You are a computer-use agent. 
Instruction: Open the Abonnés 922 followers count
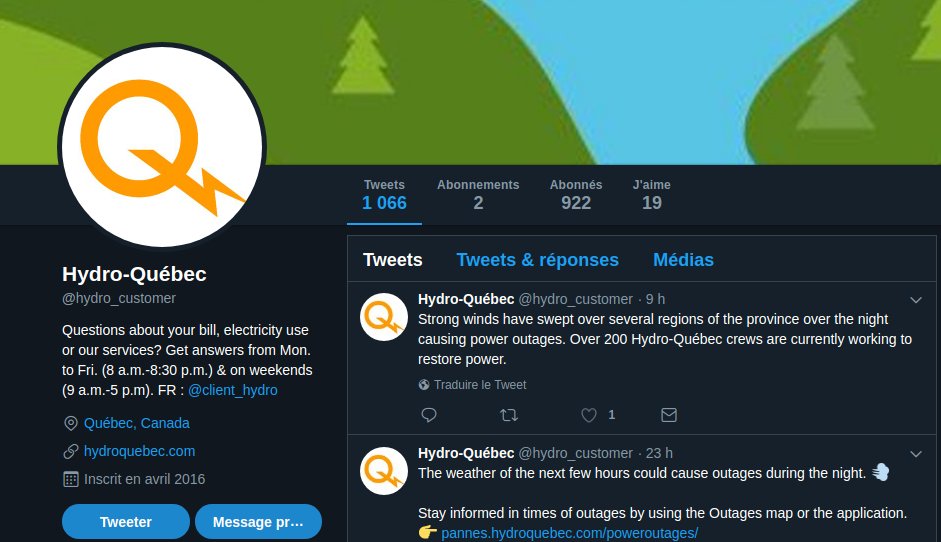[x=576, y=195]
